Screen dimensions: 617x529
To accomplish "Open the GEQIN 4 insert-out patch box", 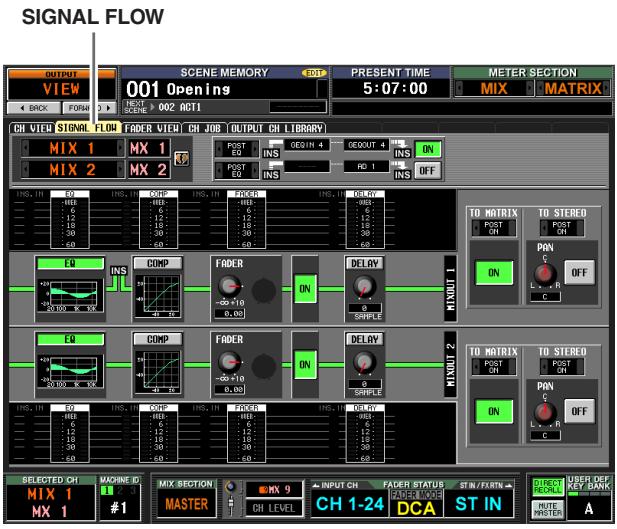I will point(307,145).
